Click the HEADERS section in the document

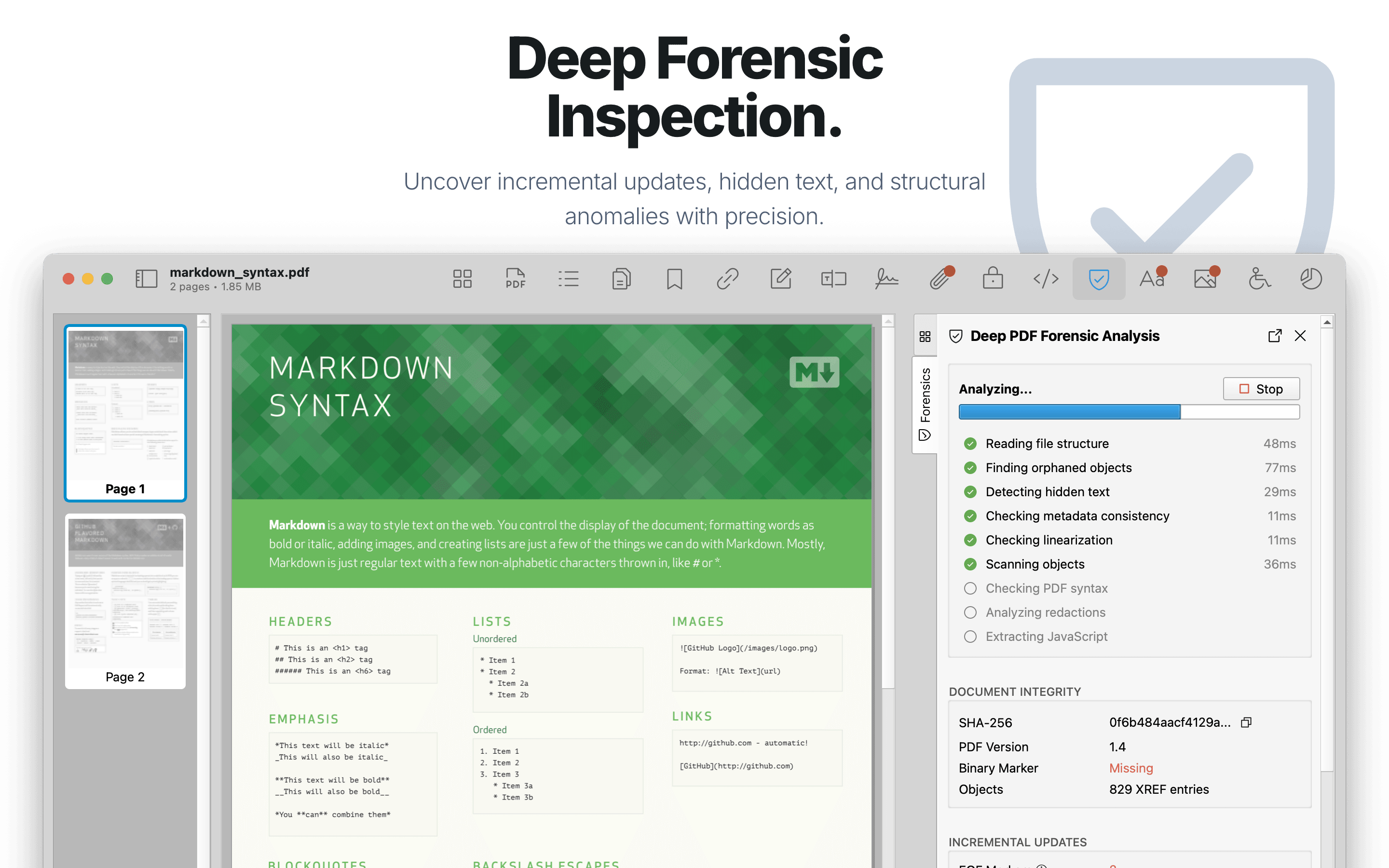(x=300, y=621)
